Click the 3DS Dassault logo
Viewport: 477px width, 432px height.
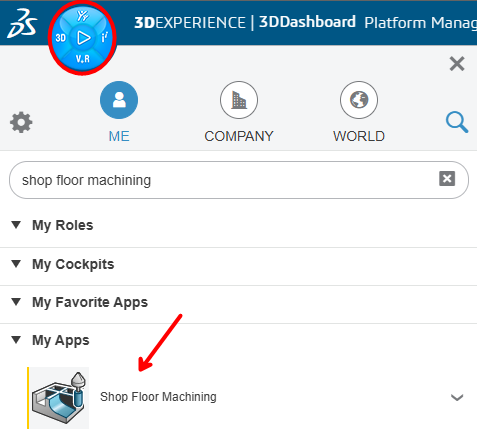22,23
